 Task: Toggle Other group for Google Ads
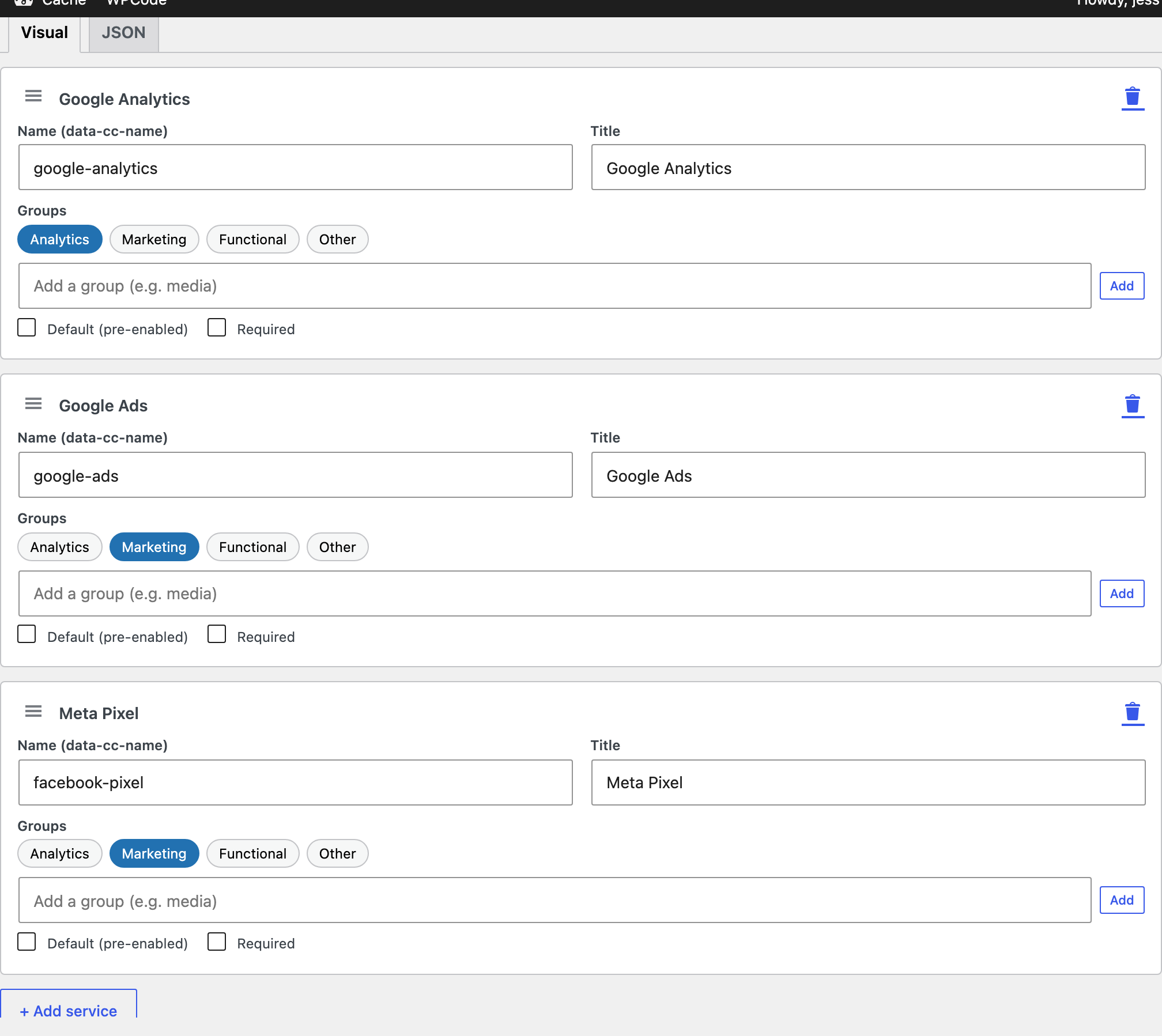tap(337, 547)
